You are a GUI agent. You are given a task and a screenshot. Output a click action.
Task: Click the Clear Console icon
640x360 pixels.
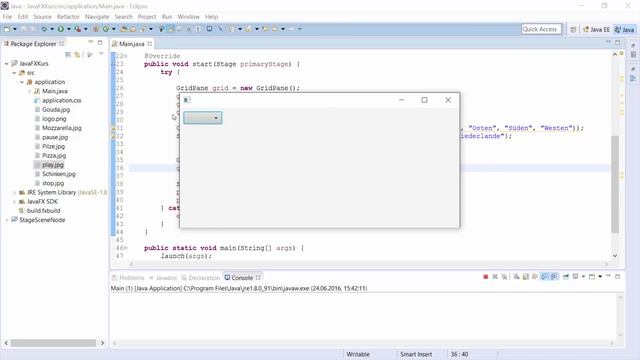coord(516,277)
